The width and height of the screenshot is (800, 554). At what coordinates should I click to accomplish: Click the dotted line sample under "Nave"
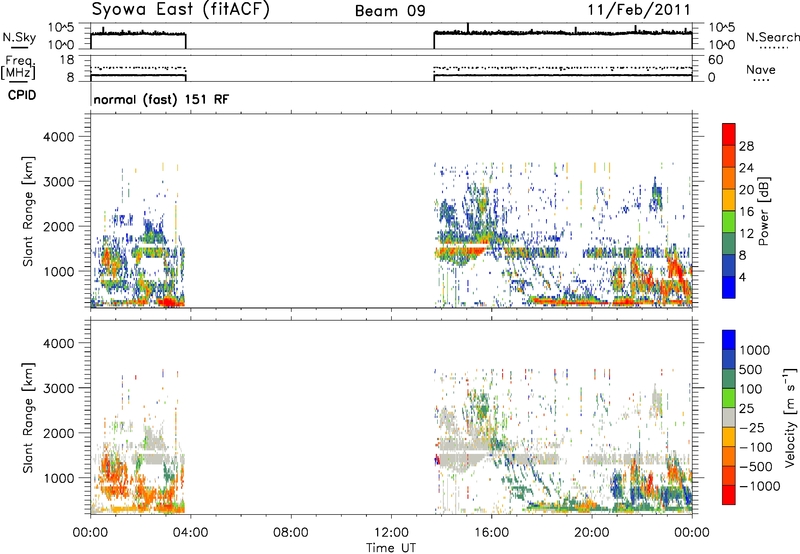pos(761,81)
